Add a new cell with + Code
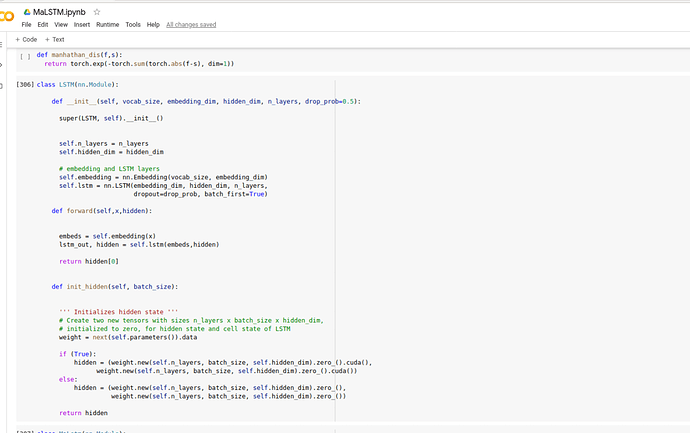 coord(26,39)
